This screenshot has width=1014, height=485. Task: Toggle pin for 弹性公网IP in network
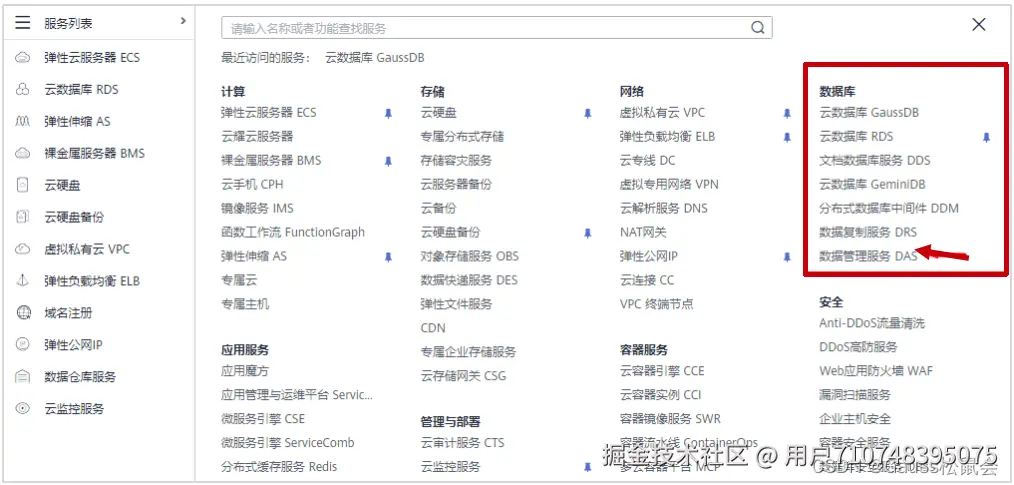click(787, 257)
